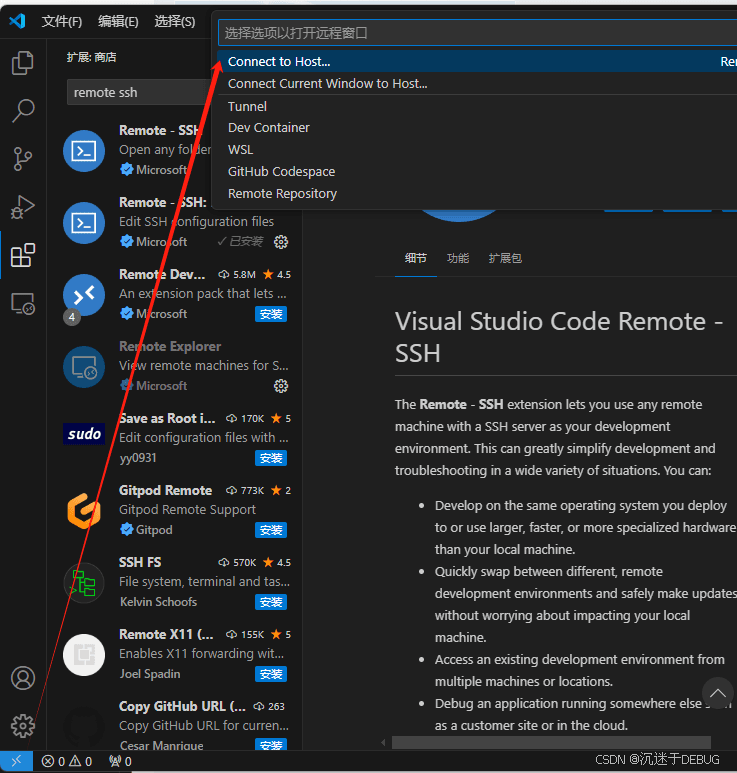Install the Remote Development extension pack

pos(271,314)
